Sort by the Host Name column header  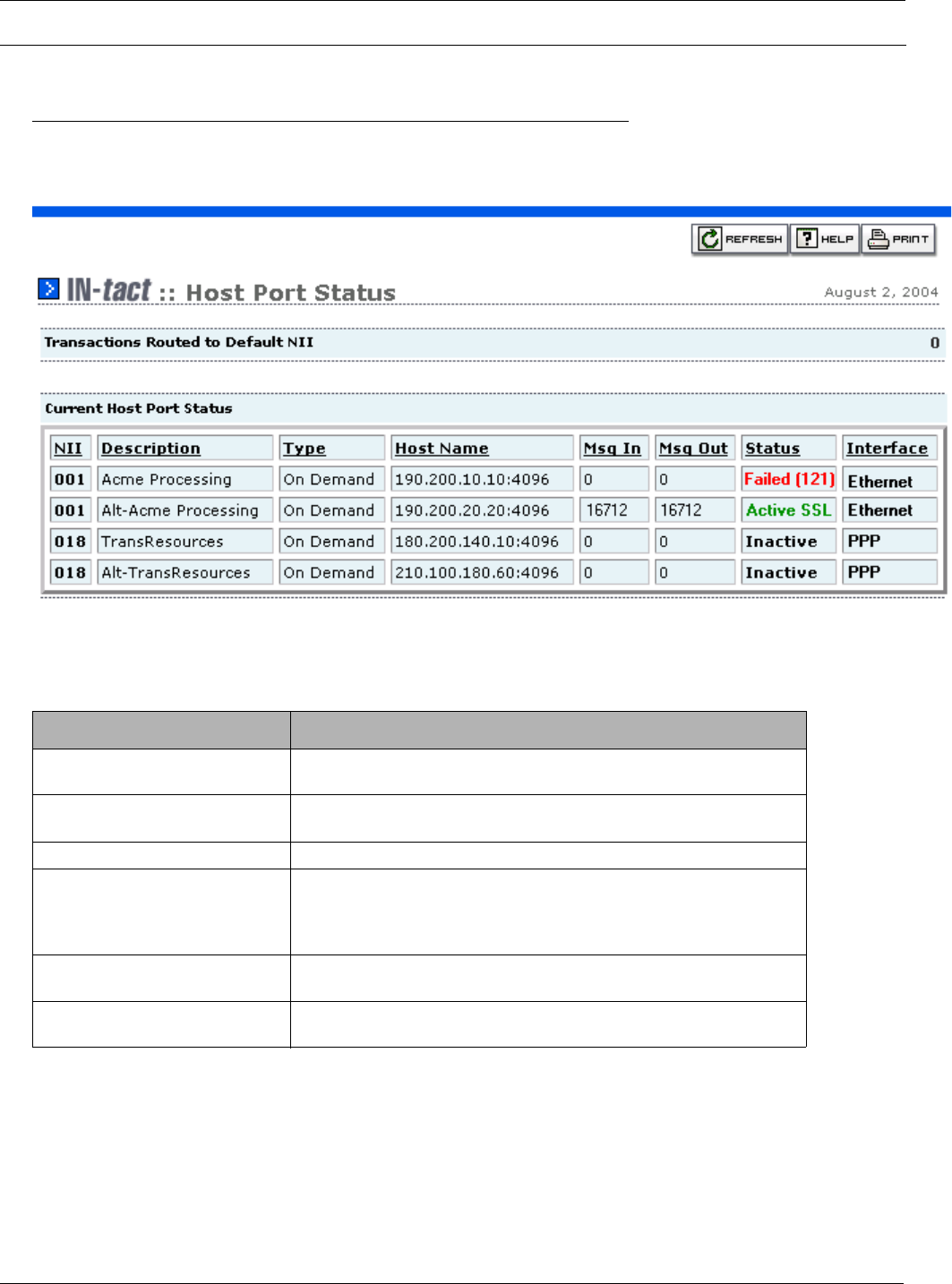[442, 449]
